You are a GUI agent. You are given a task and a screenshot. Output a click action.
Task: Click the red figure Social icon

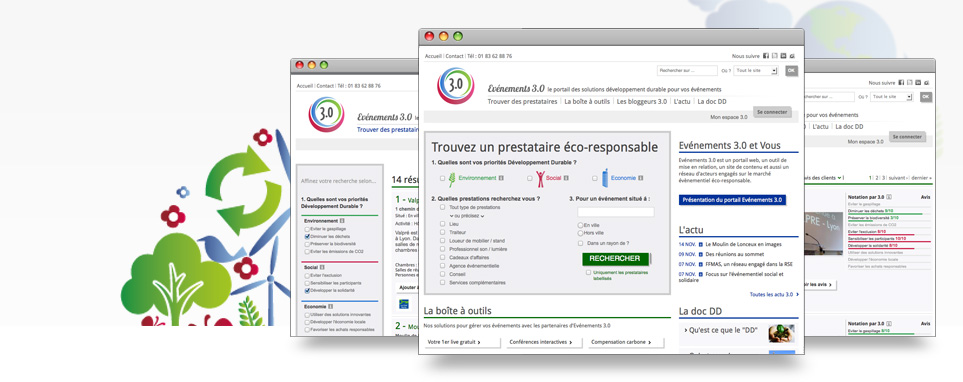[540, 178]
